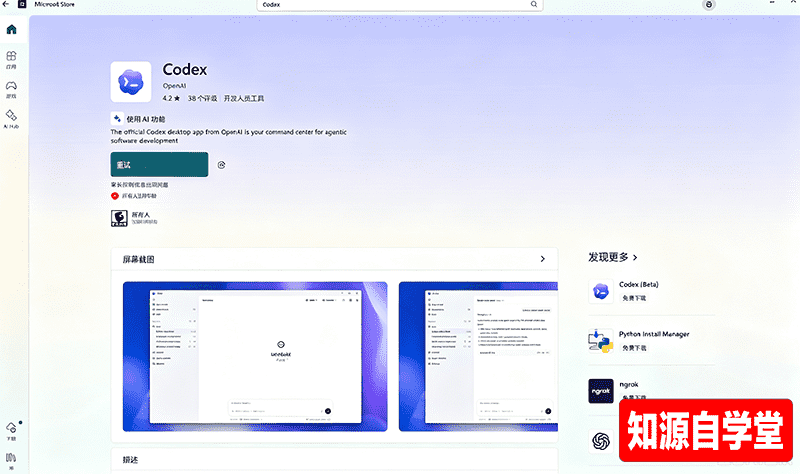Click the teal retry install button
The width and height of the screenshot is (800, 474).
coord(159,164)
